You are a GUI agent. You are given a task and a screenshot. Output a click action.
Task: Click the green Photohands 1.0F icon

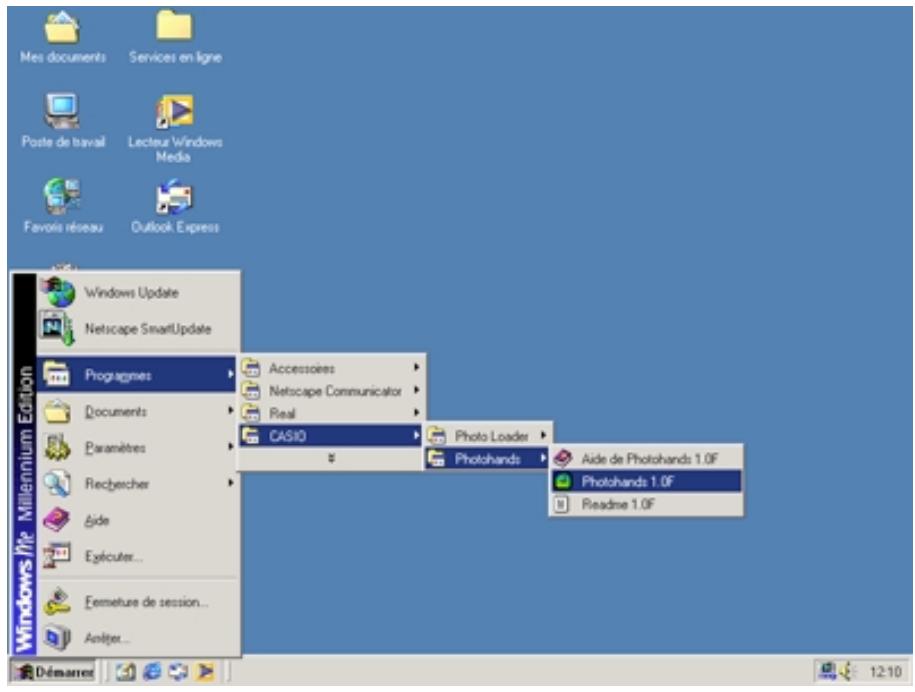coord(563,481)
